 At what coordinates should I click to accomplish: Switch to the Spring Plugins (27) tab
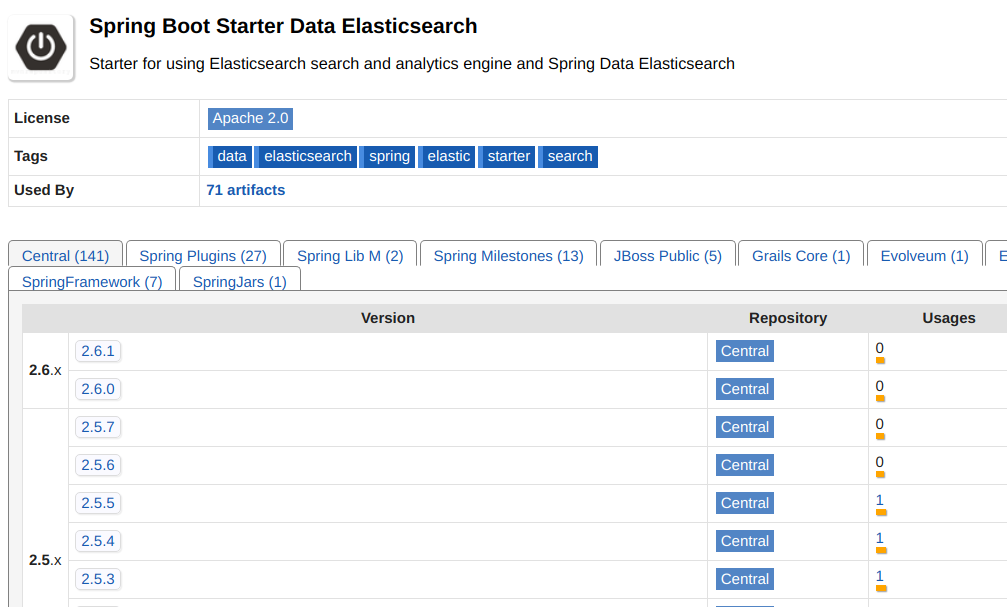click(203, 256)
